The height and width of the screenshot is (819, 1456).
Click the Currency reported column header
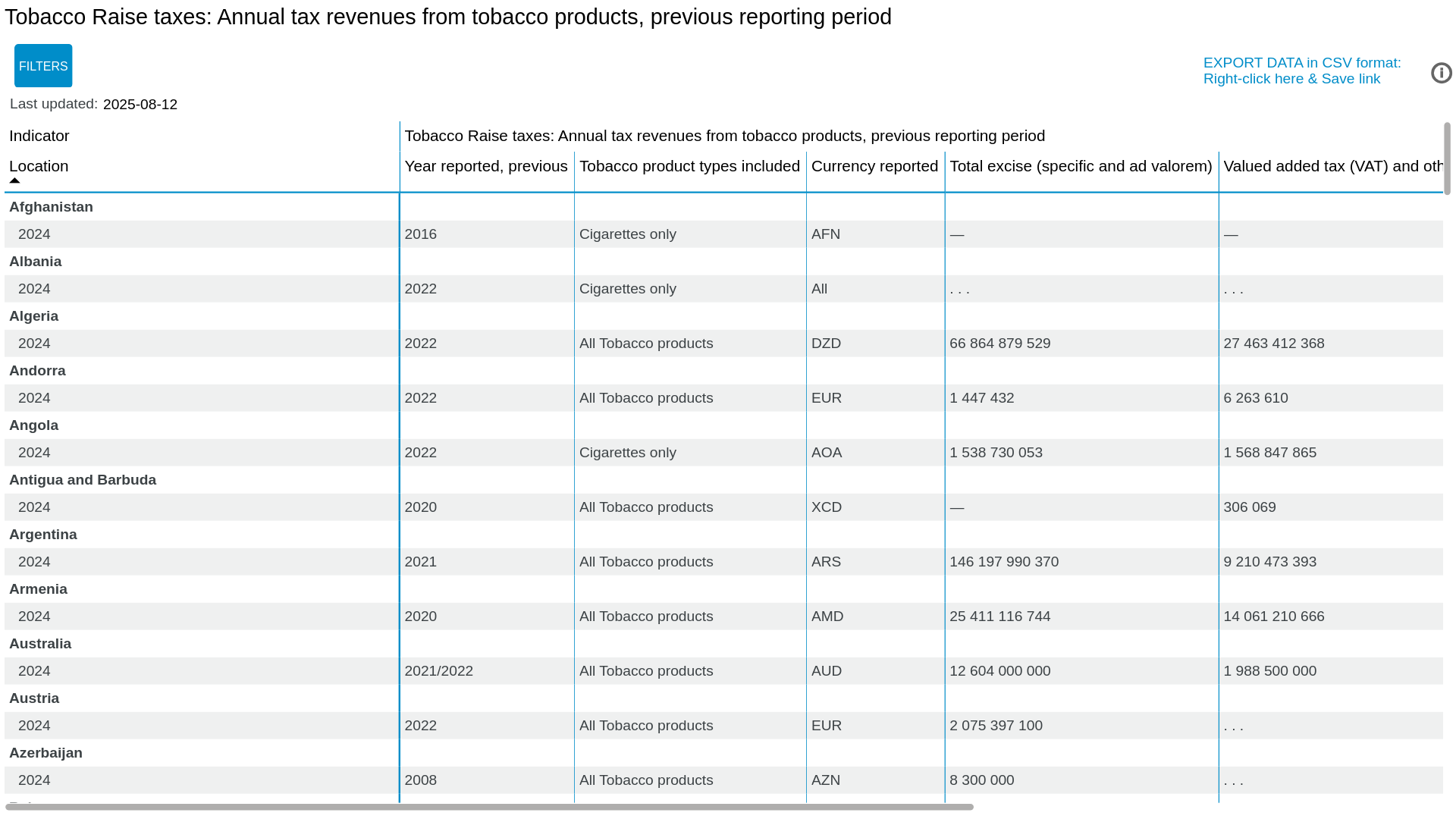pyautogui.click(x=874, y=166)
